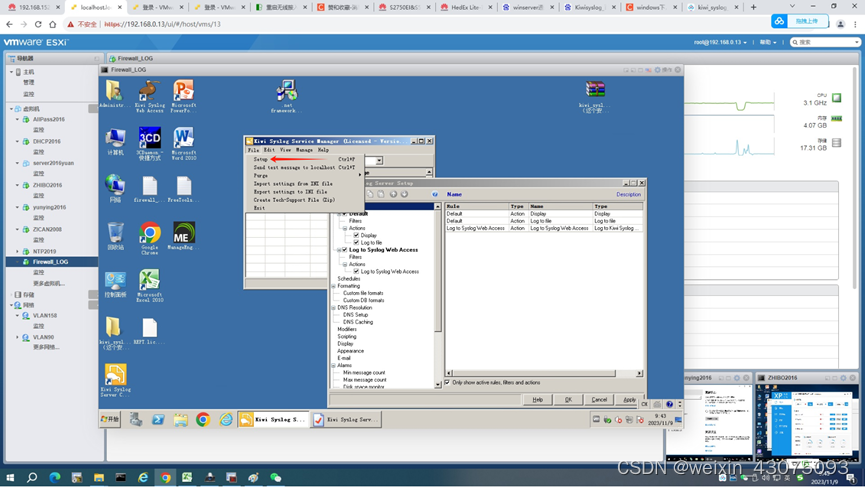Click the Chrome icon in VM taskbar

click(203, 420)
